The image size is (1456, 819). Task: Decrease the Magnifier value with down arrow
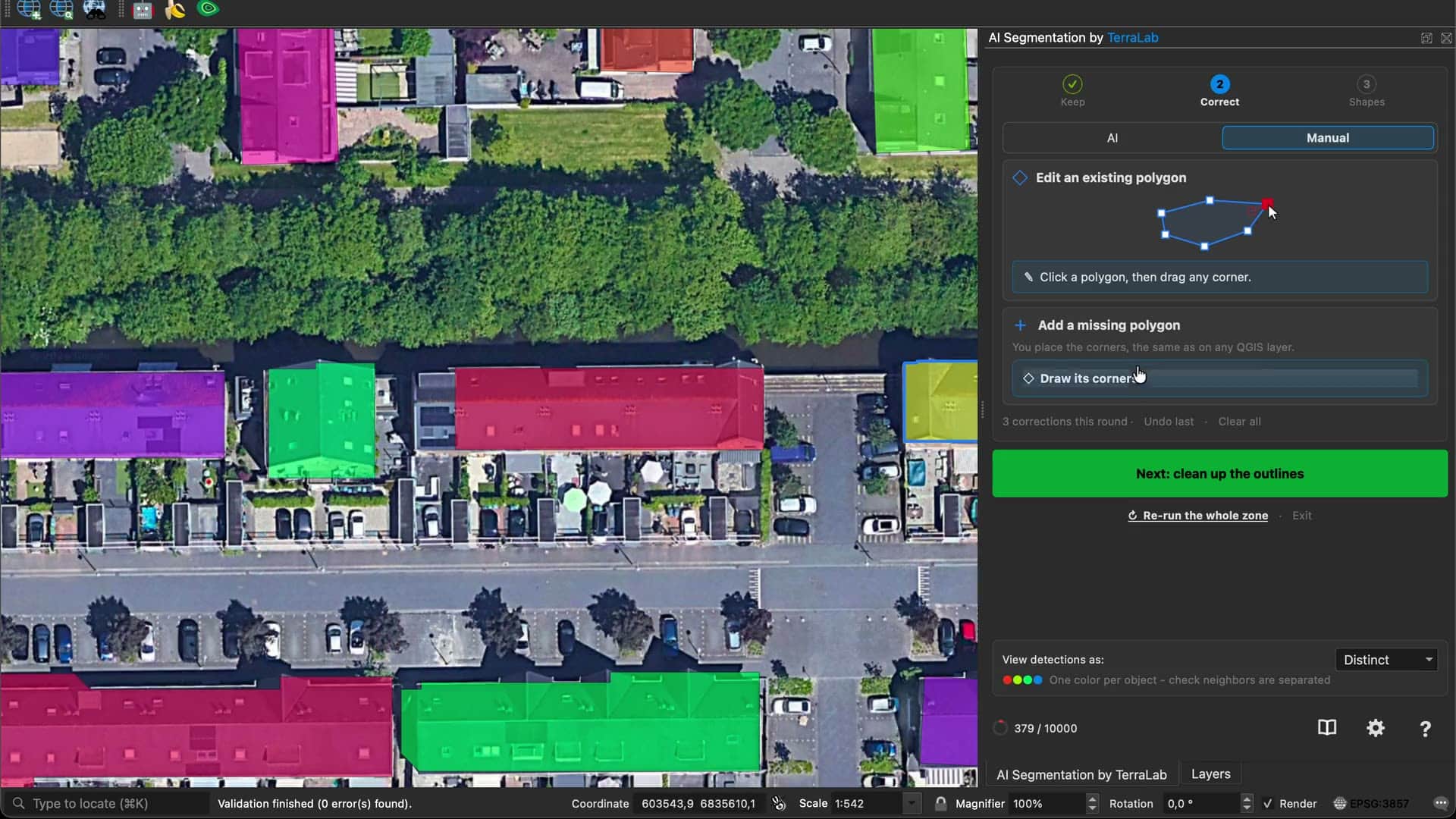tap(1092, 809)
